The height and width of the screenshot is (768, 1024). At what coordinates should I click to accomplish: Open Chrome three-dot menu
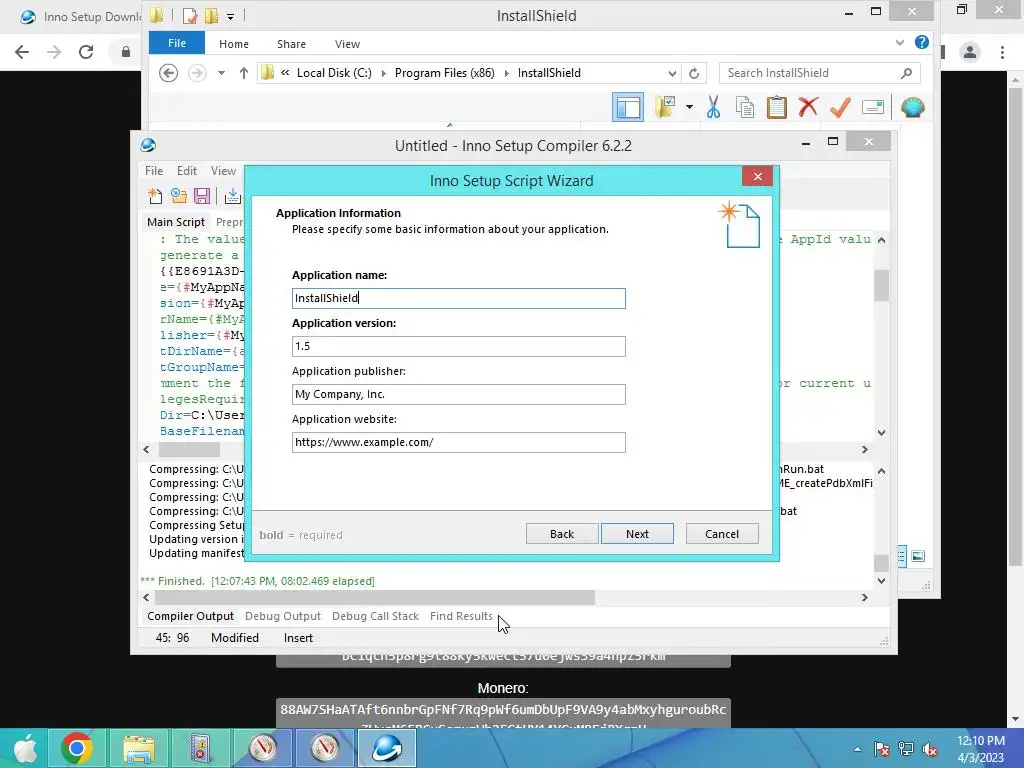(1002, 52)
